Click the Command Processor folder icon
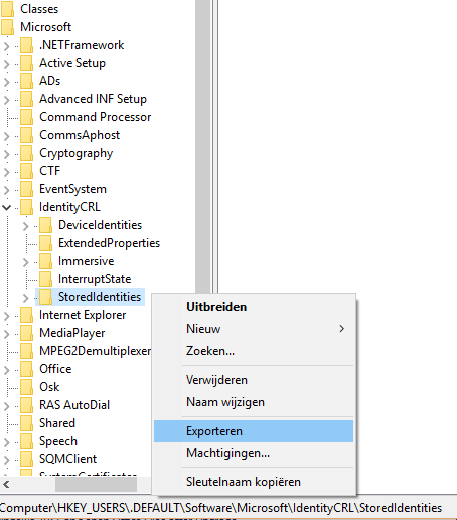457x520 pixels. tap(26, 117)
